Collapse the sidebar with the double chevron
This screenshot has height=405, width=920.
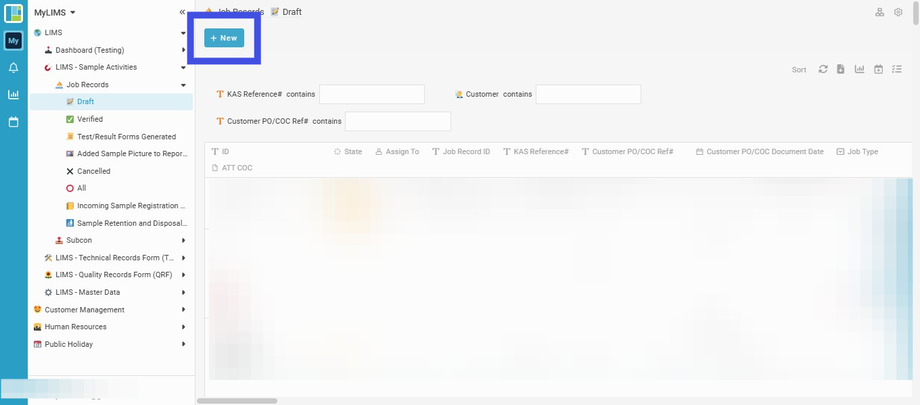click(x=182, y=12)
